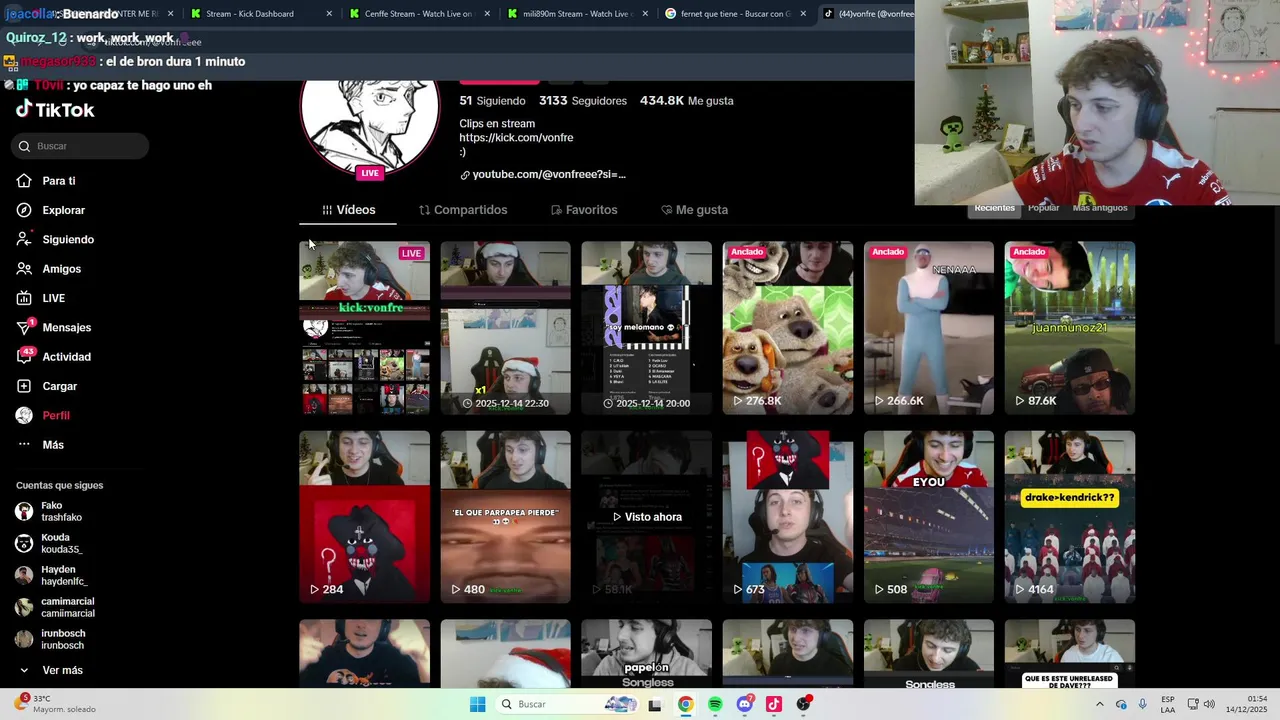
Task: Open Kouda kouda35_ followed account
Action: [x=49, y=544]
